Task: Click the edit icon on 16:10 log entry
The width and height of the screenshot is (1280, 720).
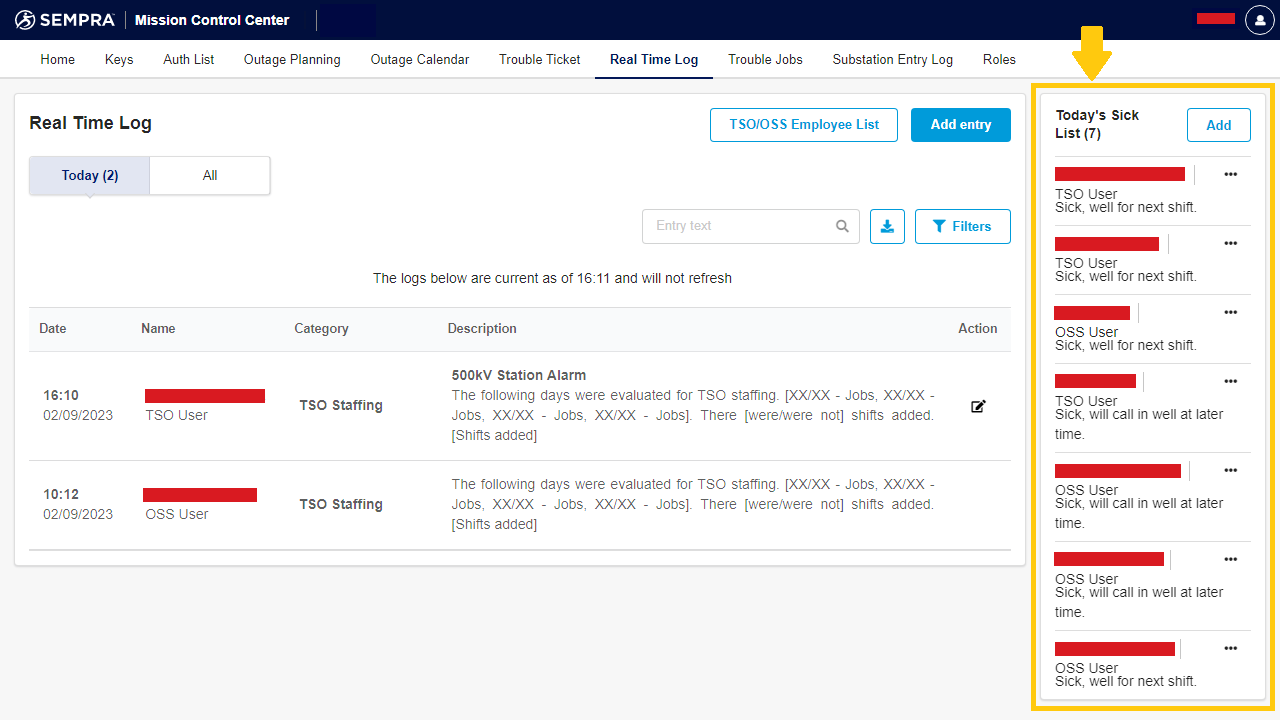Action: [978, 406]
